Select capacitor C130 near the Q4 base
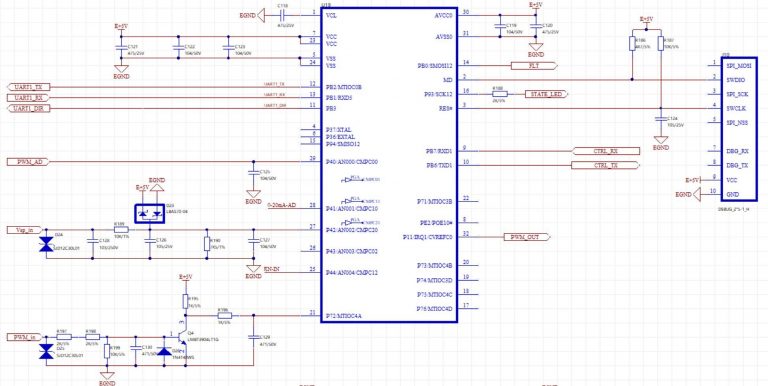Image resolution: width=768 pixels, height=386 pixels. (136, 347)
